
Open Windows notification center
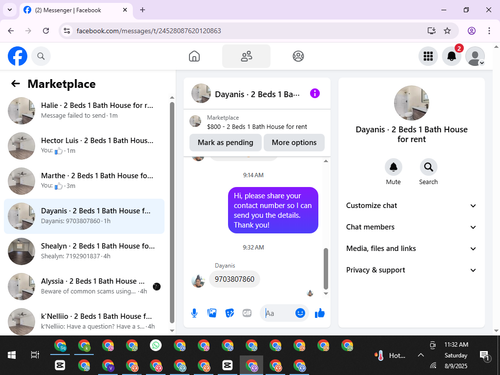[485, 356]
